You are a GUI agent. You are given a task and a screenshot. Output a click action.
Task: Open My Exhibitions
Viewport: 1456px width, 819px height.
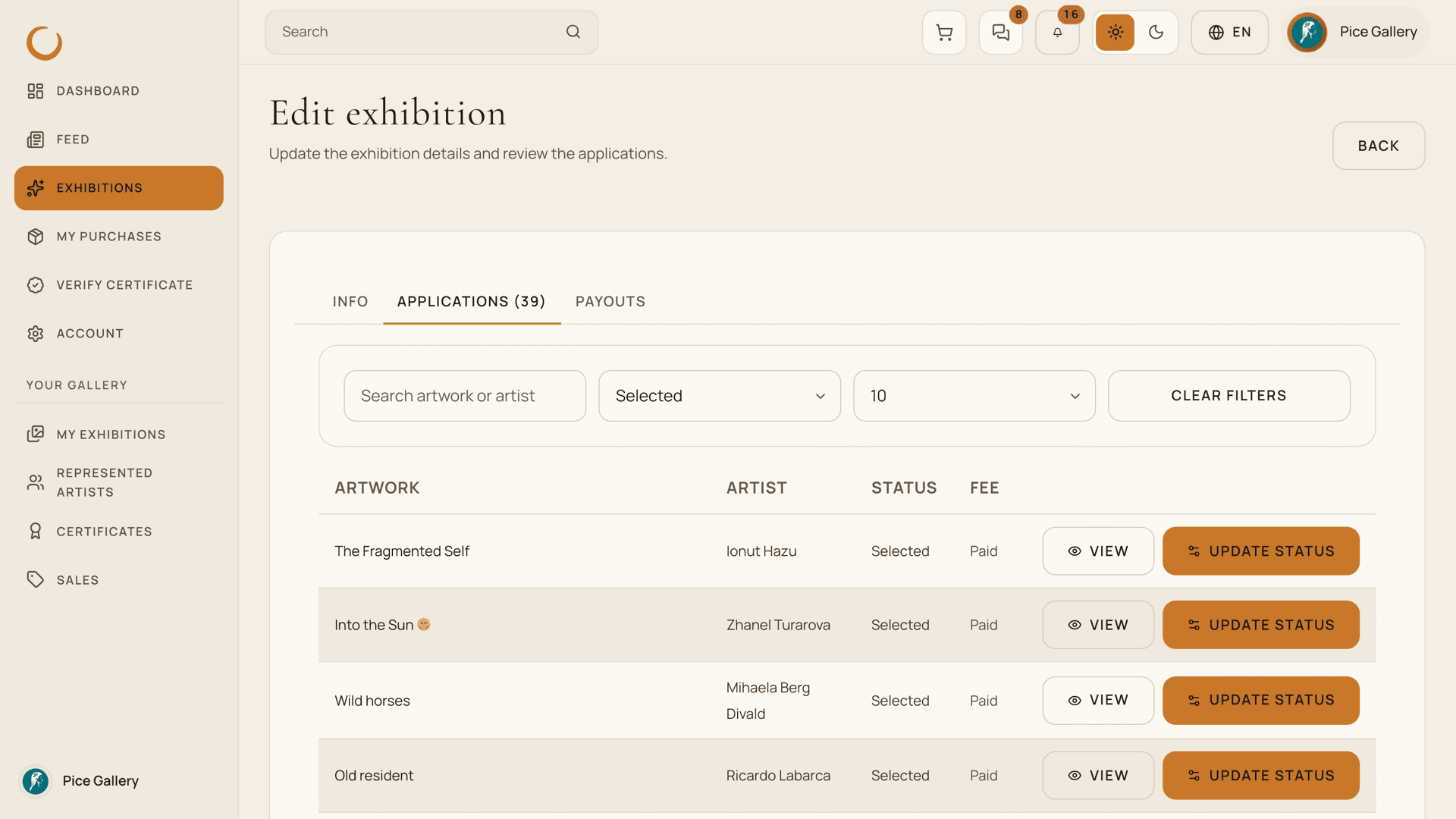118,435
